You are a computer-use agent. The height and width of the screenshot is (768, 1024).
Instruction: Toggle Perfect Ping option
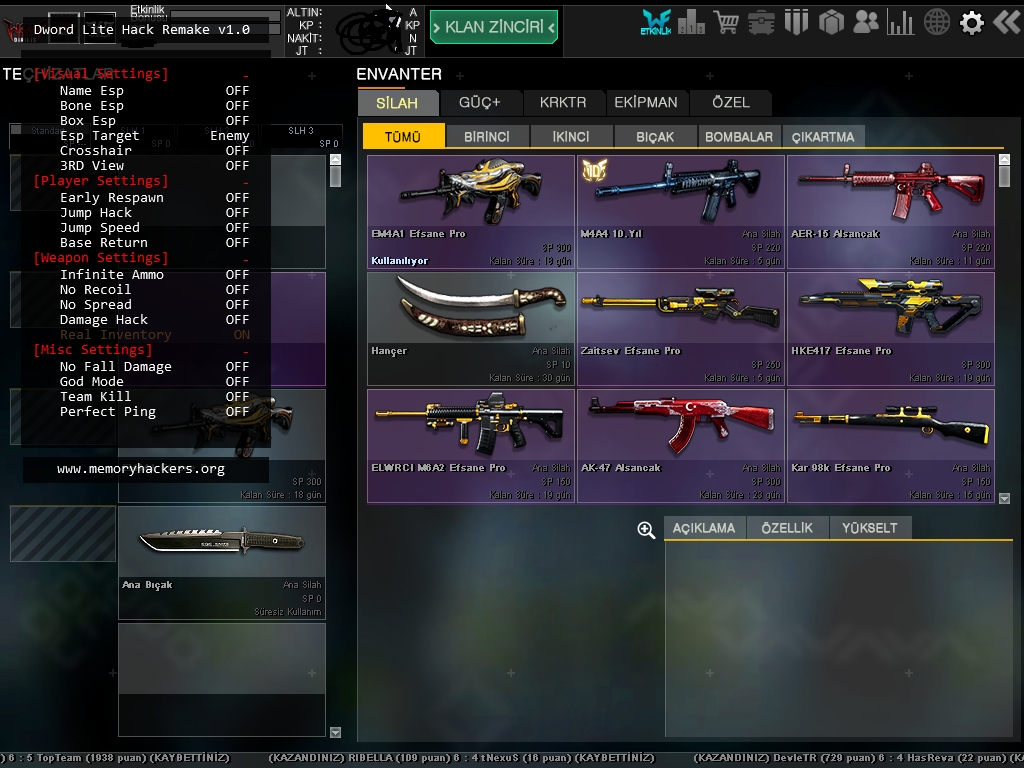pos(154,412)
